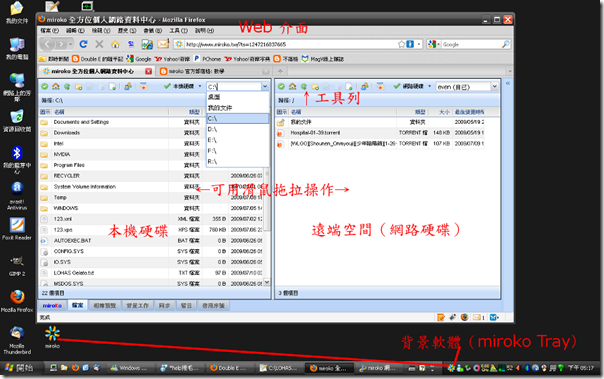
Task: Click the stop loading X button
Action: 99,44
